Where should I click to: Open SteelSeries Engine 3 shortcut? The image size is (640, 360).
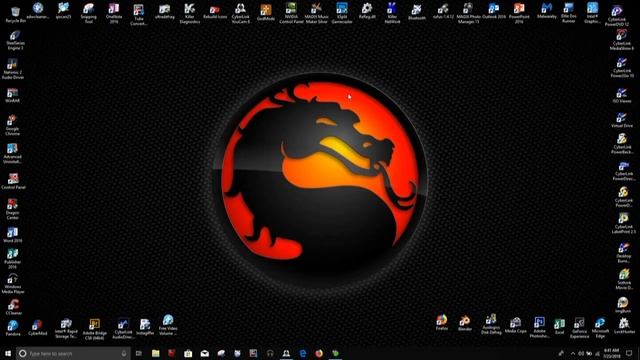[15, 41]
